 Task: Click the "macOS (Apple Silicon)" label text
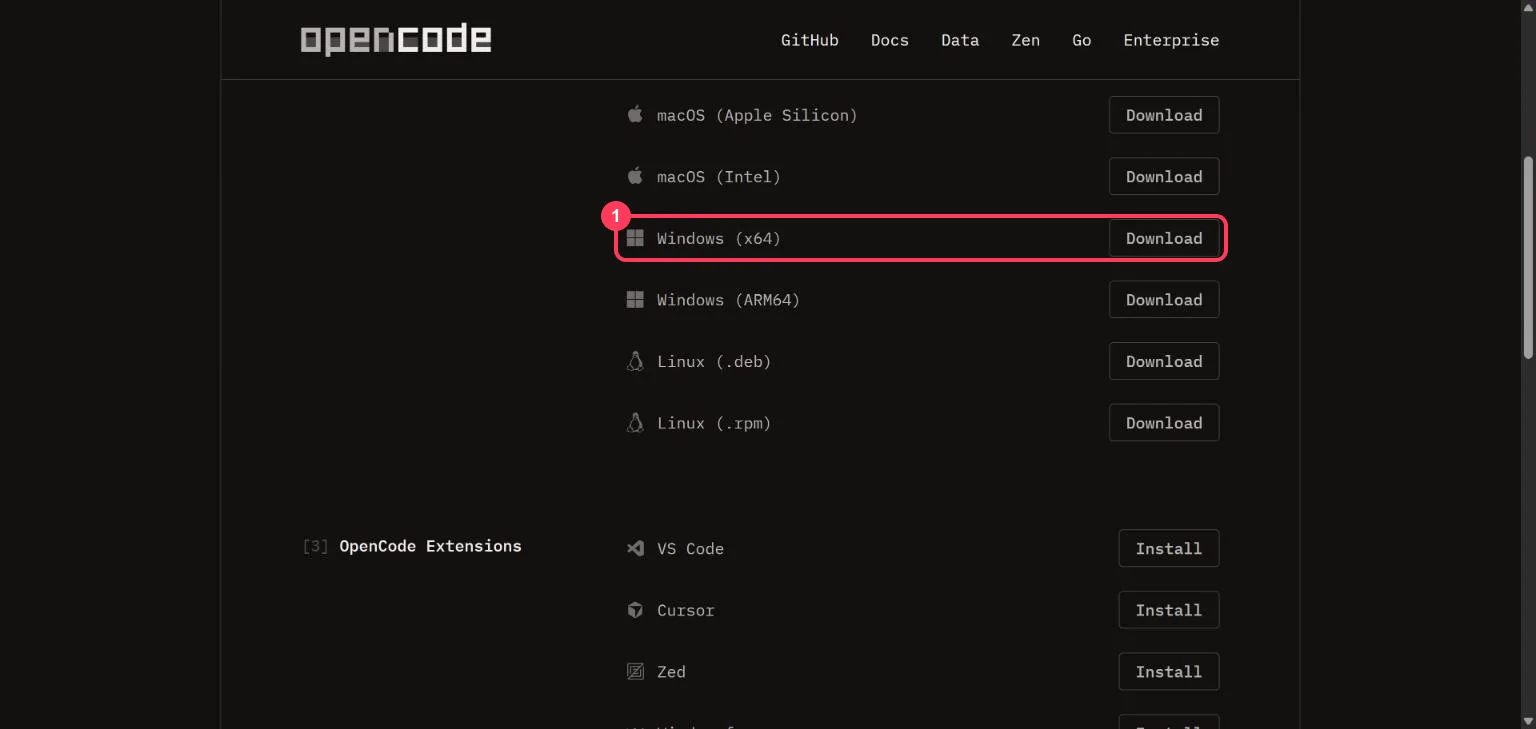tap(757, 115)
